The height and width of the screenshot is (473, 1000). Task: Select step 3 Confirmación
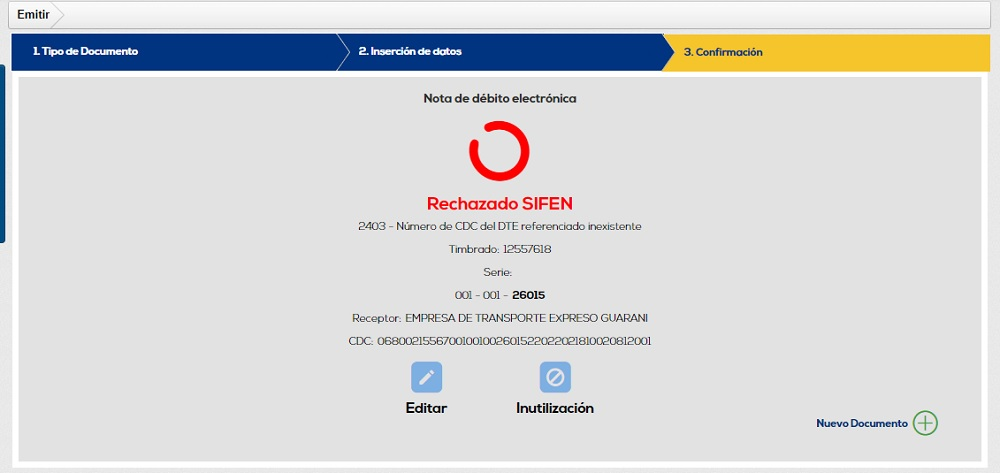click(723, 52)
